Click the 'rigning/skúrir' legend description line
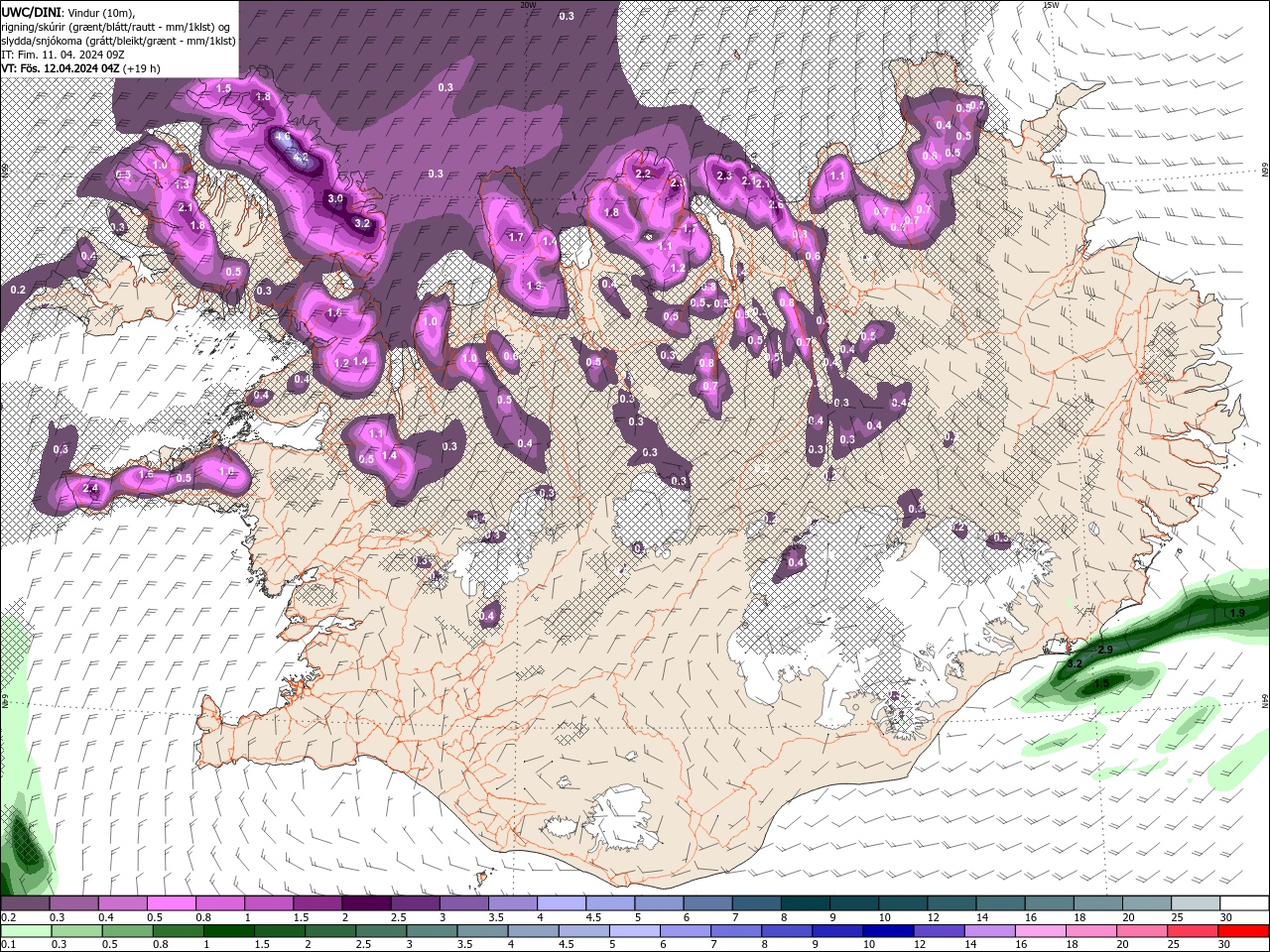 click(117, 26)
